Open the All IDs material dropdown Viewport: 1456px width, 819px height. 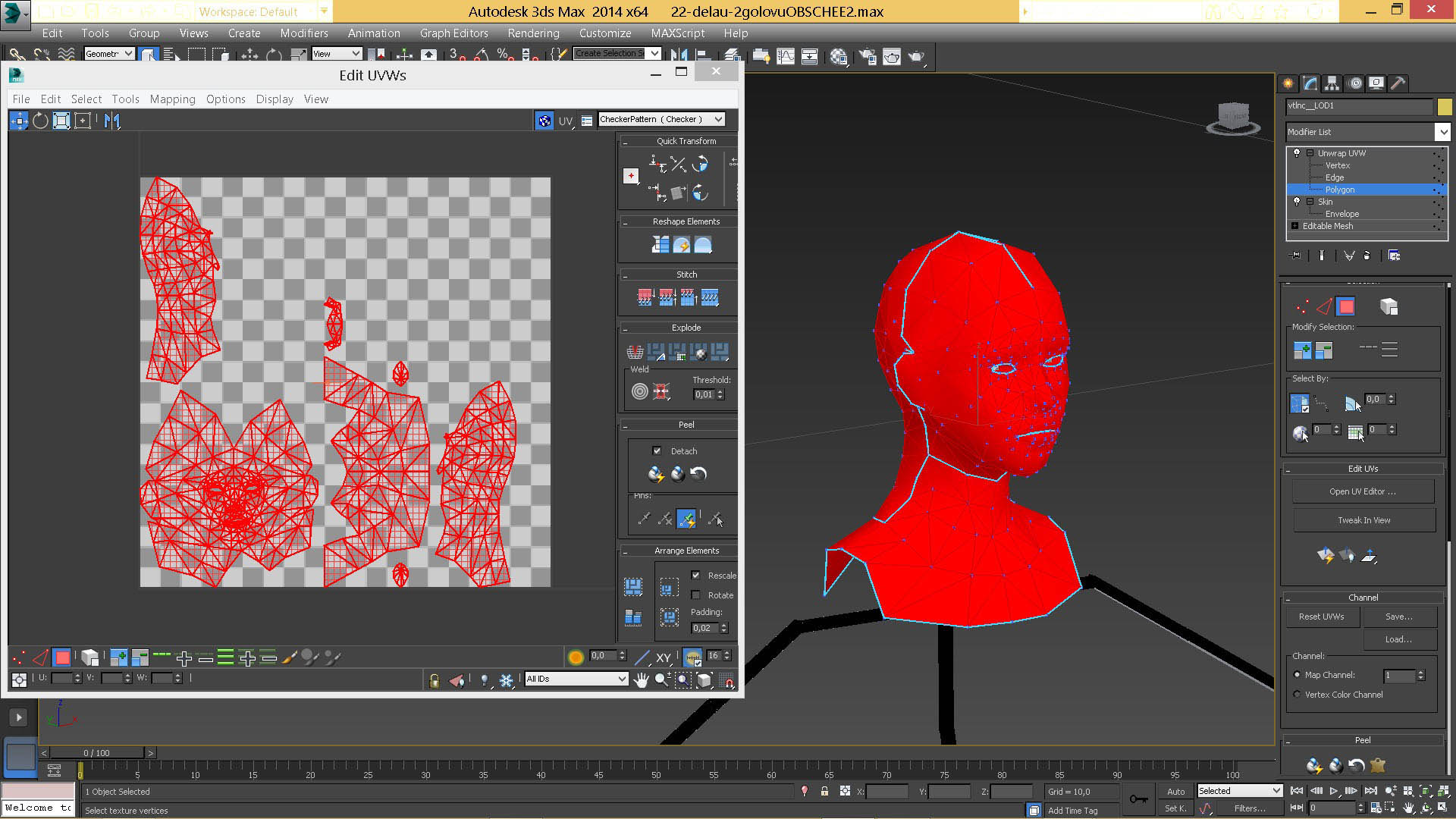[x=577, y=679]
